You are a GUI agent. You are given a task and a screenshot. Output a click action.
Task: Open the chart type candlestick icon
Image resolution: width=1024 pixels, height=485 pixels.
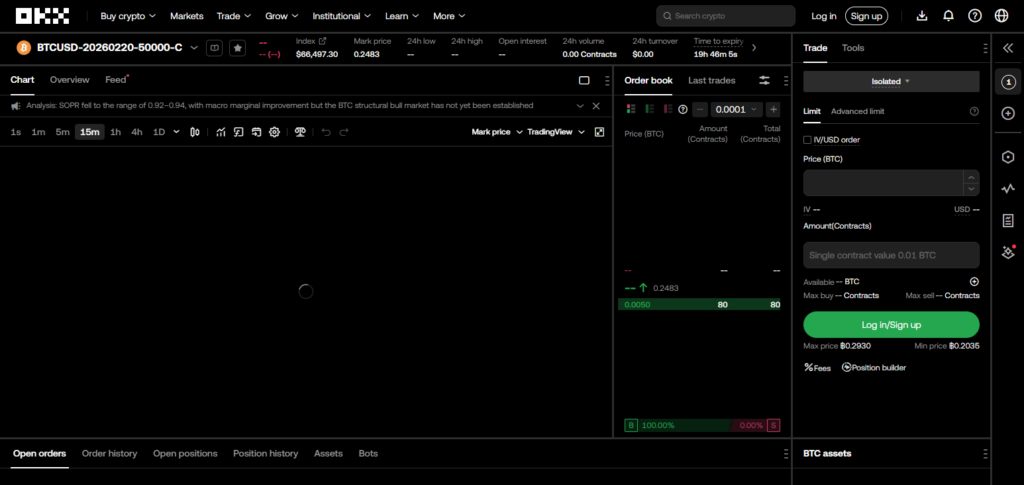click(x=195, y=132)
